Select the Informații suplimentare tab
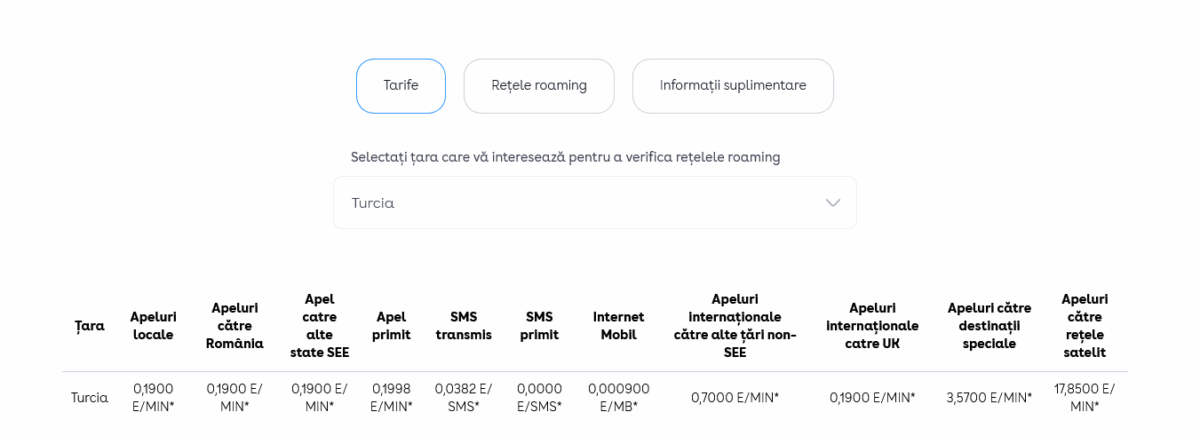This screenshot has height=436, width=1200. coord(733,86)
